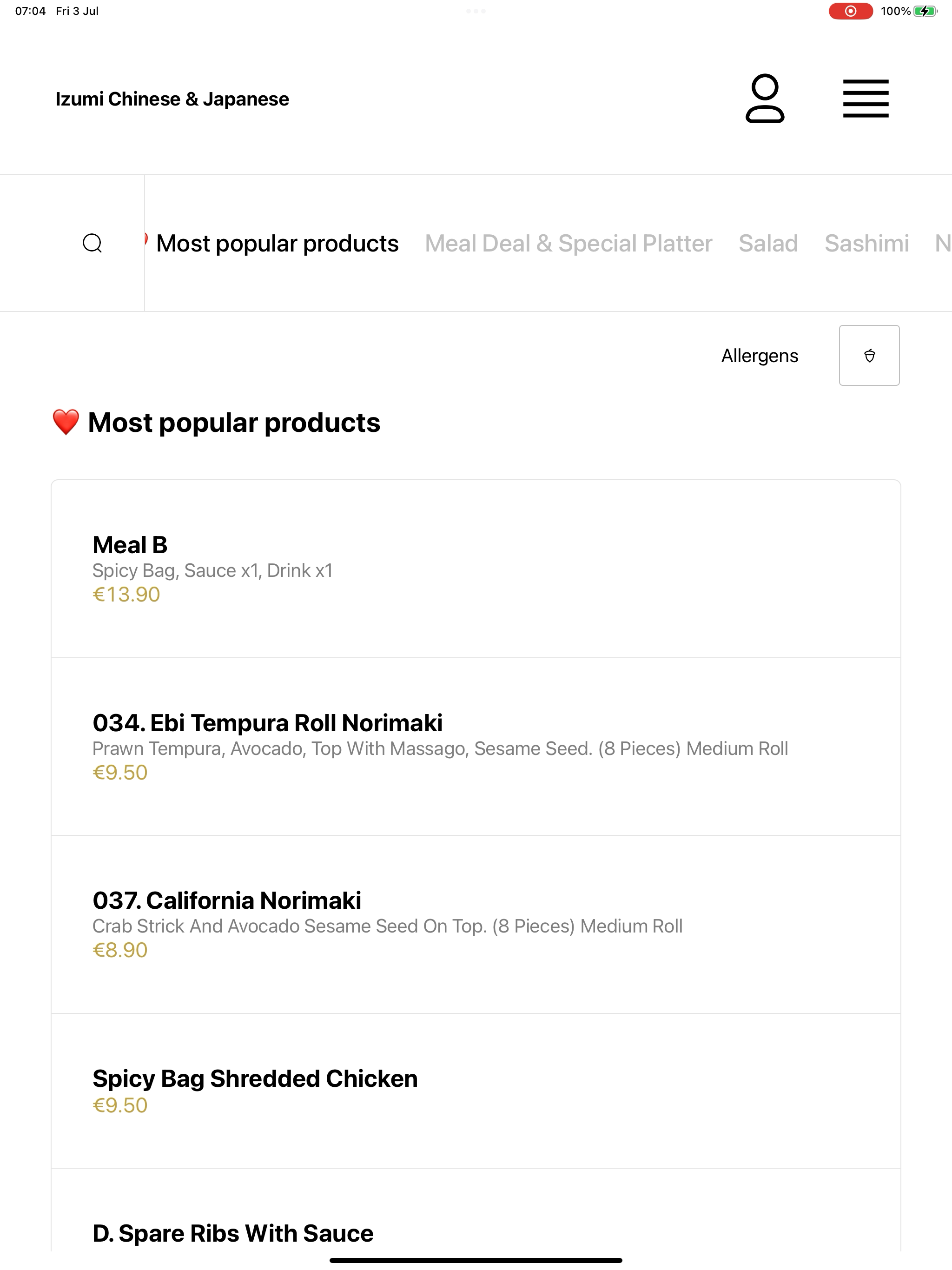Screen dimensions: 952x1270
Task: Click the Izumi Chinese & Japanese title
Action: 172,99
